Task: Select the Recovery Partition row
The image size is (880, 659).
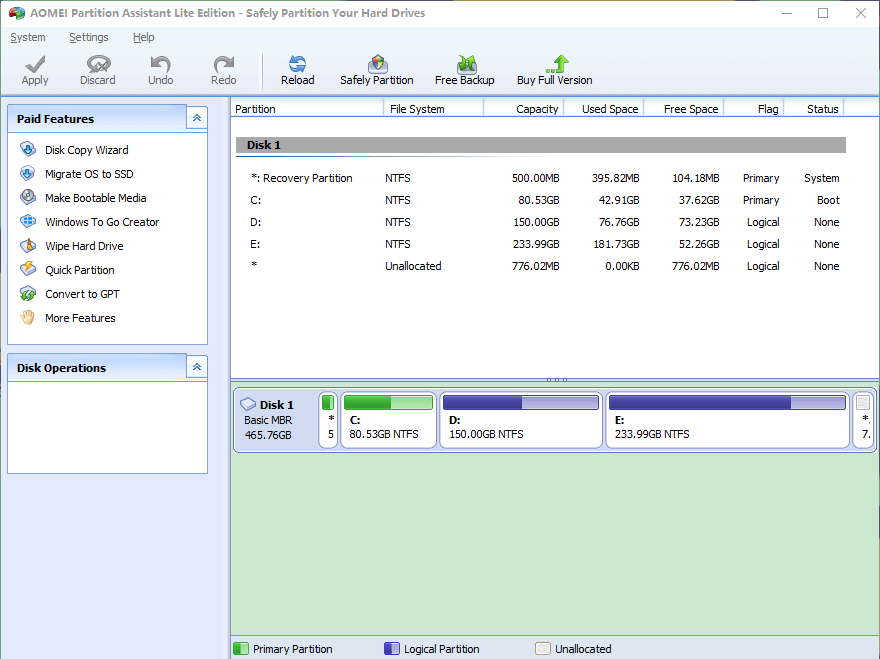Action: pos(540,178)
